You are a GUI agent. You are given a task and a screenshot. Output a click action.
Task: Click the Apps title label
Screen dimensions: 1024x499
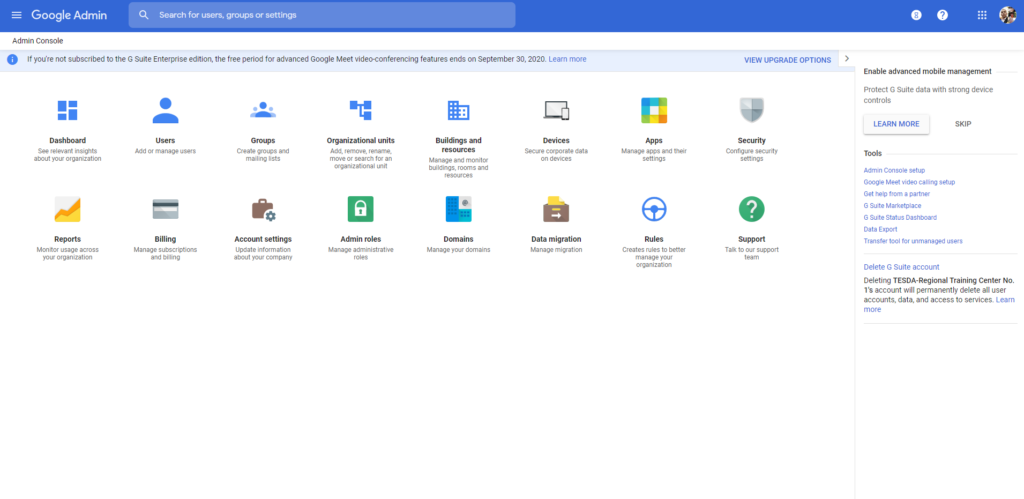coord(654,140)
